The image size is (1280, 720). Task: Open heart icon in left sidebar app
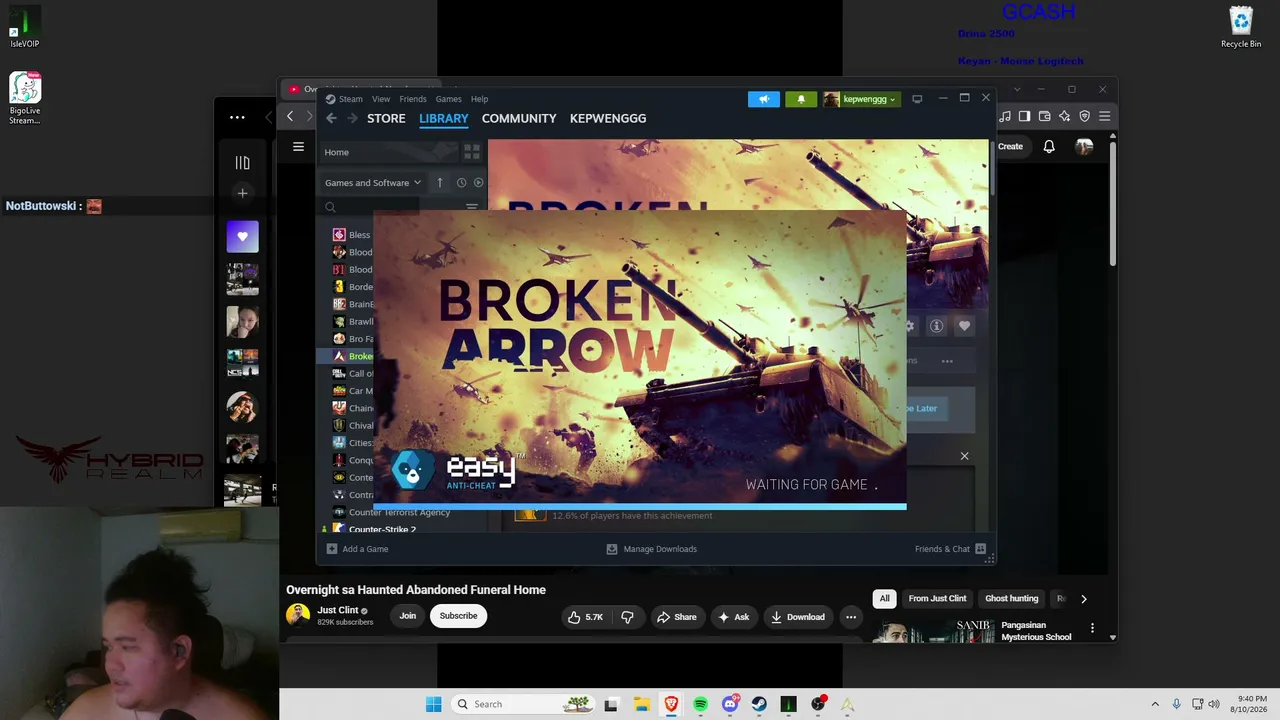(x=242, y=237)
